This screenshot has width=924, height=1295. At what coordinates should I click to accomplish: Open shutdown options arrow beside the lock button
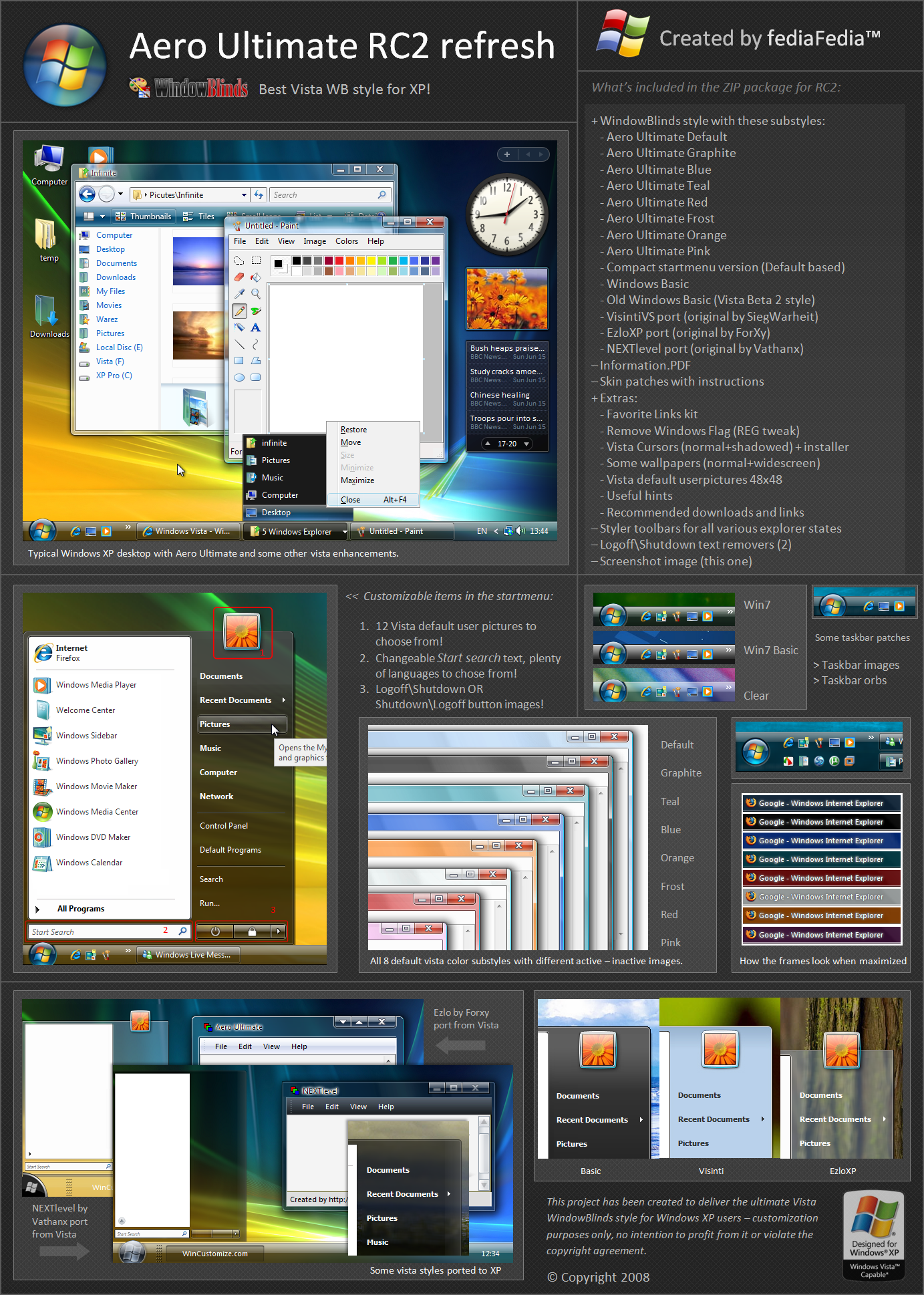tap(279, 931)
